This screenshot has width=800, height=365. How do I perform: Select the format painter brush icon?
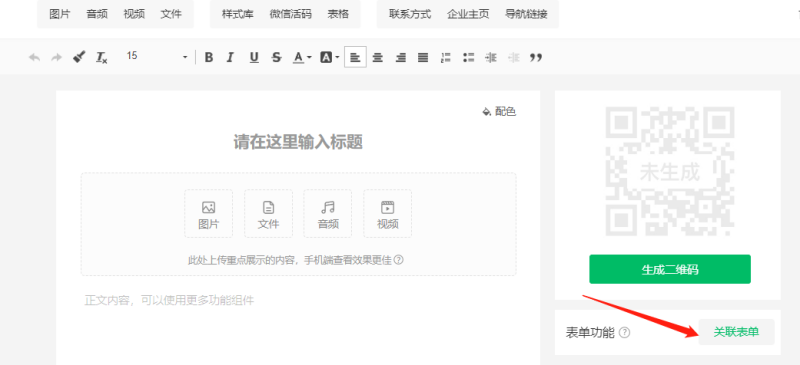pyautogui.click(x=79, y=57)
